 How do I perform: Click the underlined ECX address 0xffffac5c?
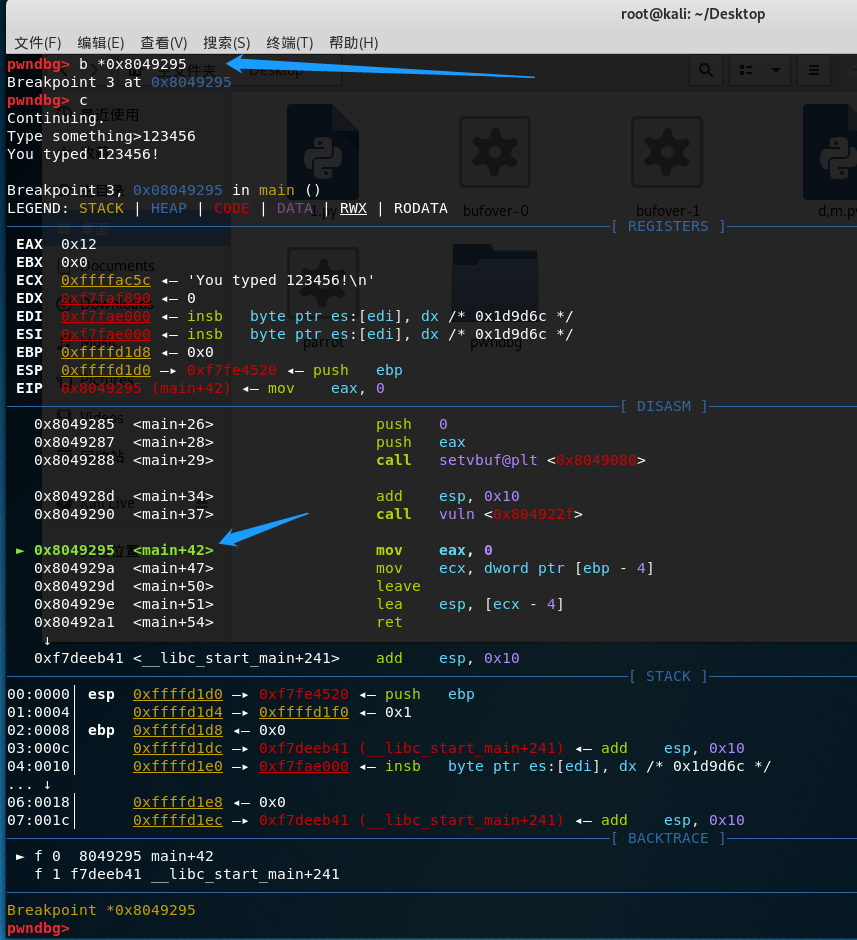pos(106,280)
